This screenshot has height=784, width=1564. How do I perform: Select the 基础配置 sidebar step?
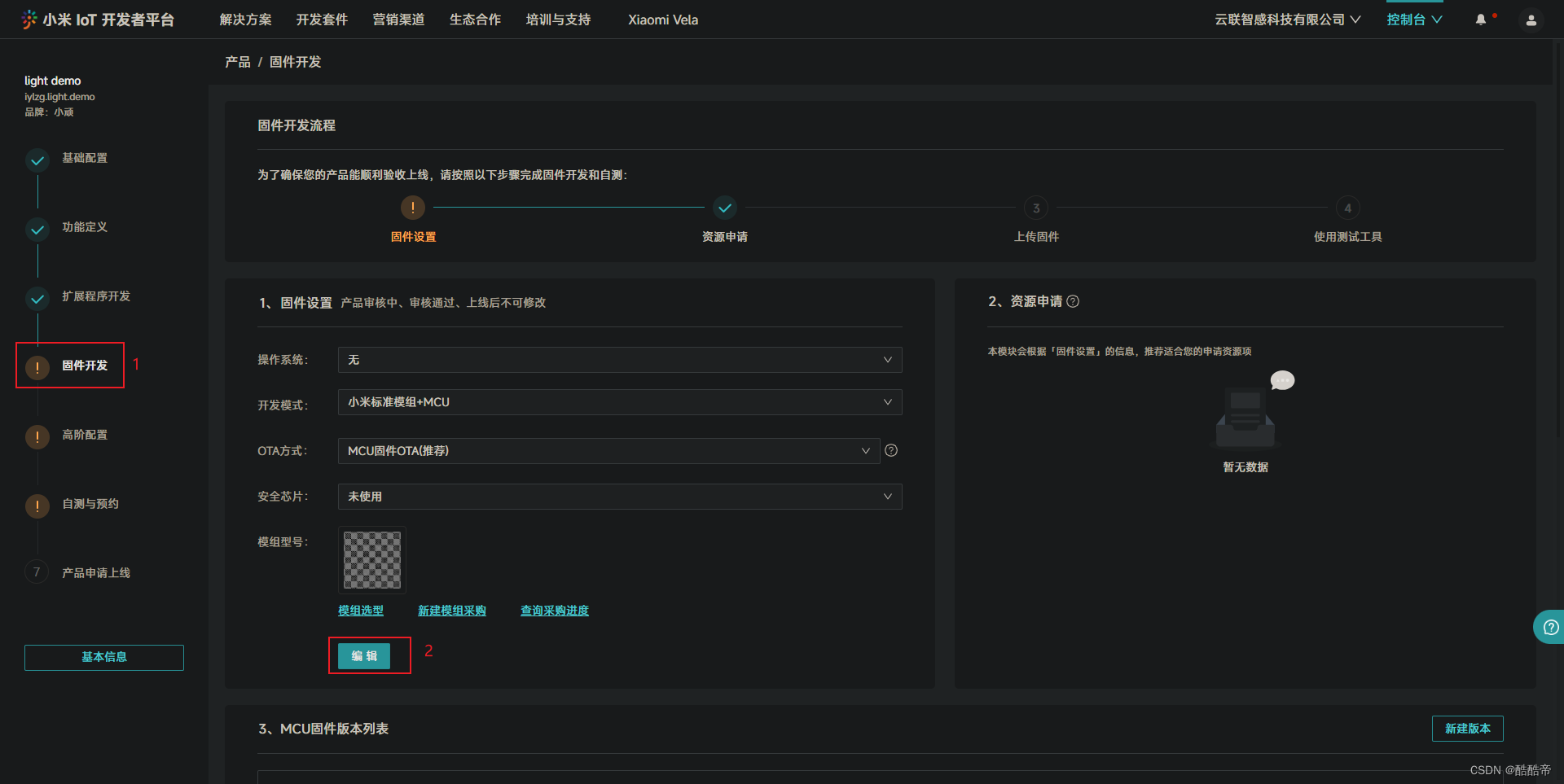pyautogui.click(x=85, y=158)
